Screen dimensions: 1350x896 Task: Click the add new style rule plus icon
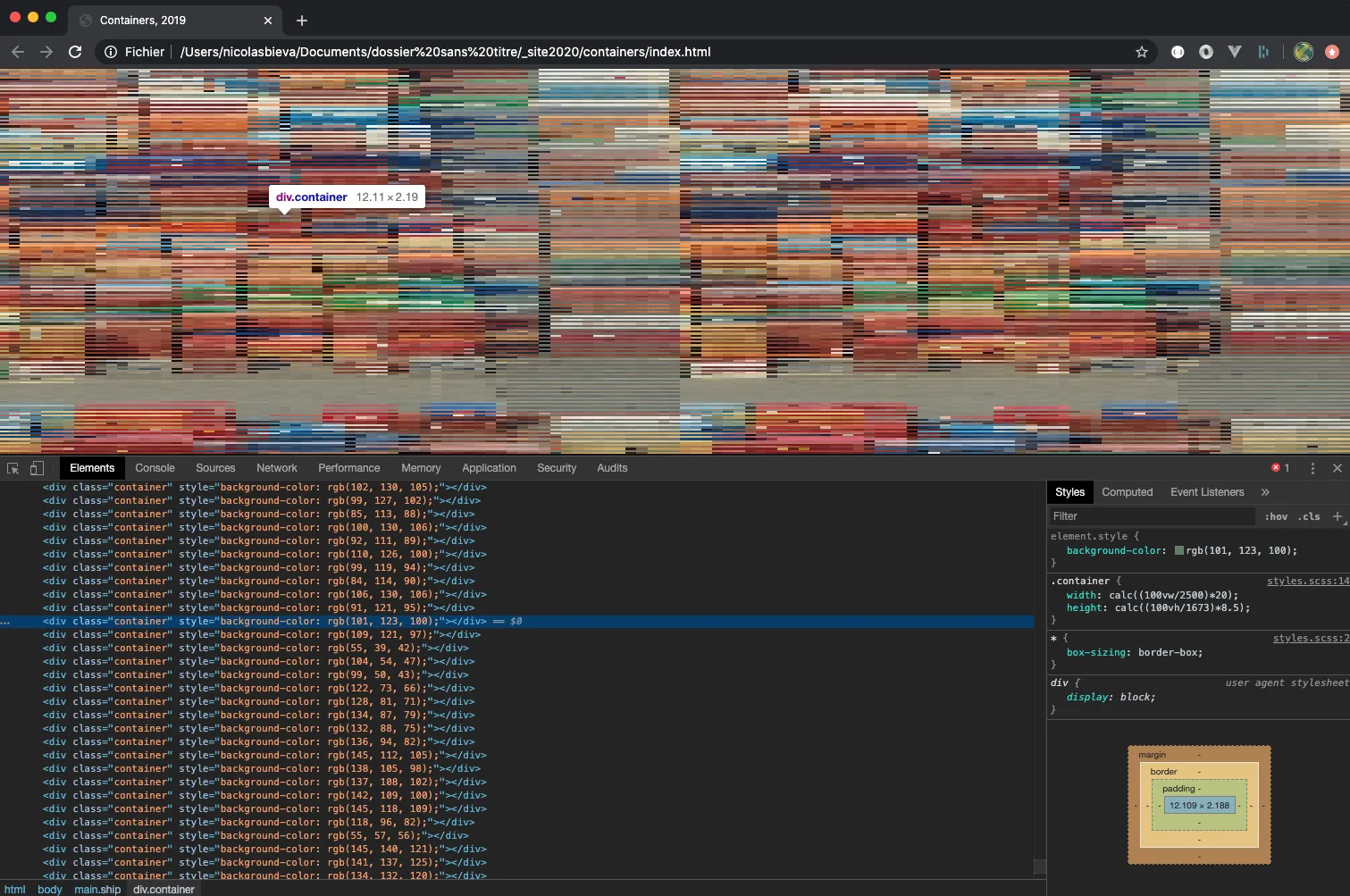[1337, 516]
